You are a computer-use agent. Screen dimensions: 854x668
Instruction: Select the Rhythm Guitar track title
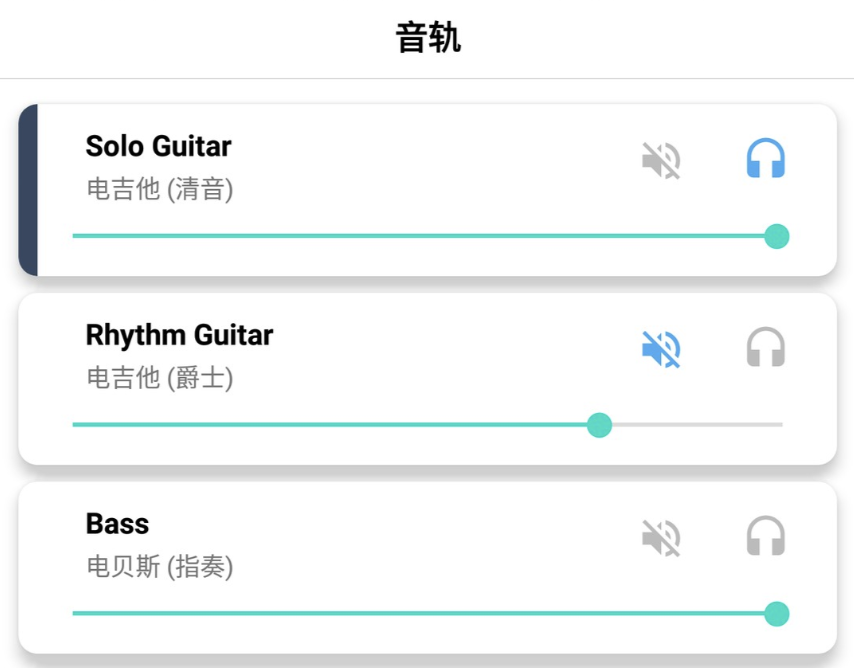click(179, 335)
